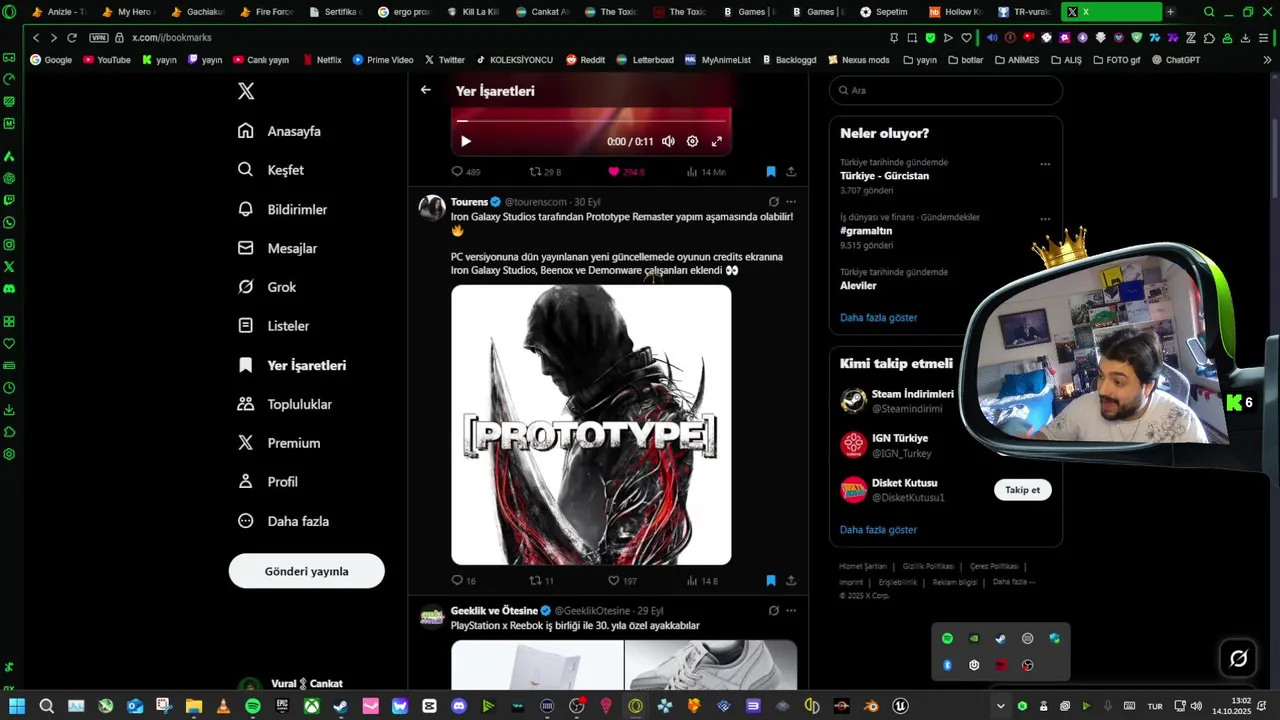
Task: Expand the Daha fazla menu
Action: pos(283,521)
